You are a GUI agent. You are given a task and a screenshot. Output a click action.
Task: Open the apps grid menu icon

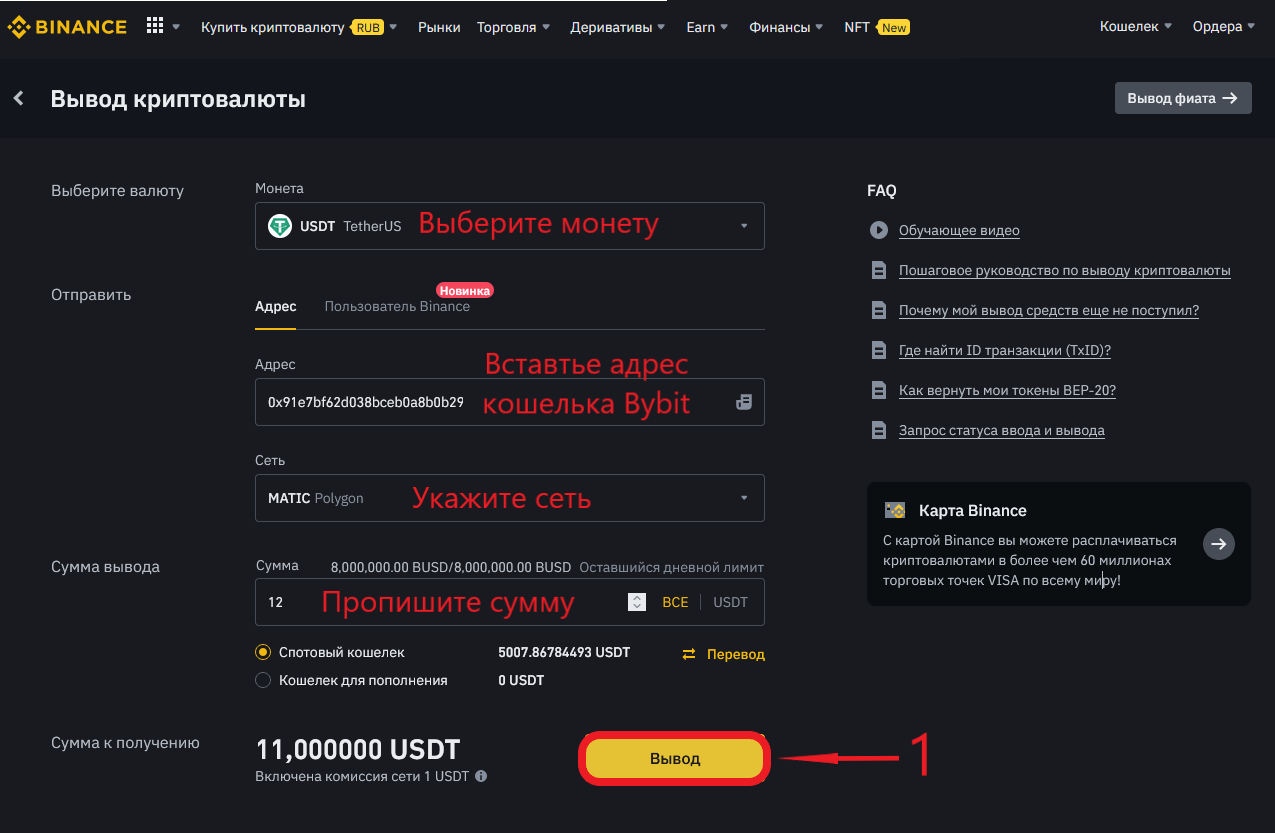[155, 27]
